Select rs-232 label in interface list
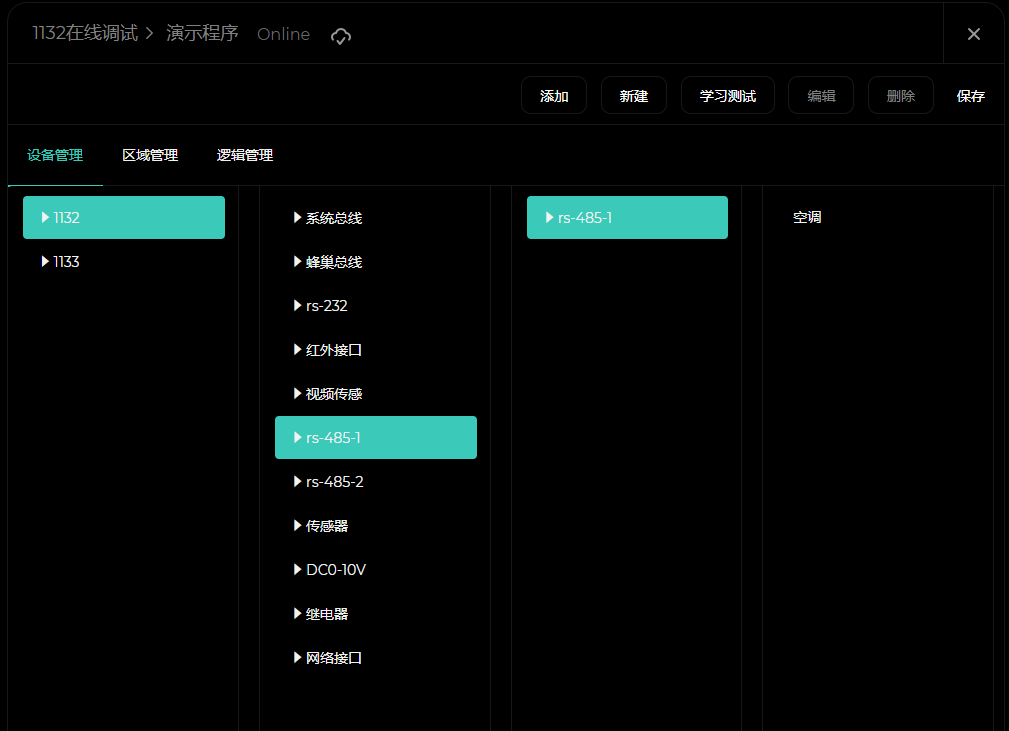 click(x=327, y=306)
